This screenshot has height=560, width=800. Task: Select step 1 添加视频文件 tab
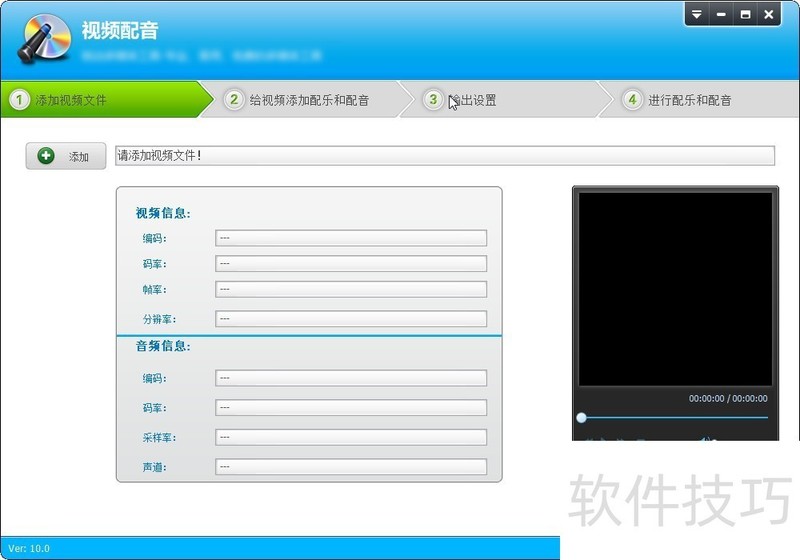tap(100, 100)
